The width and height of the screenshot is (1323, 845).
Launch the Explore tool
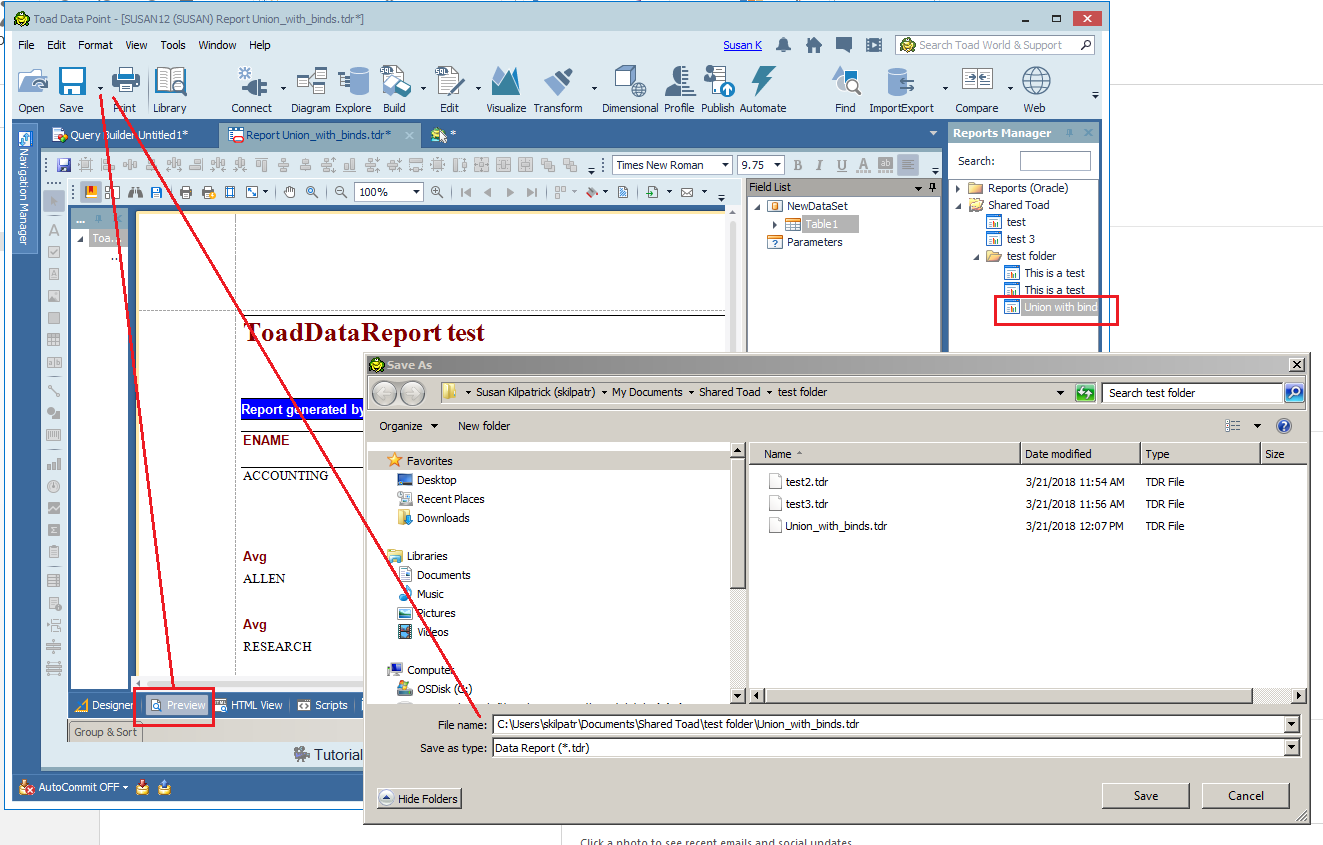(x=353, y=90)
